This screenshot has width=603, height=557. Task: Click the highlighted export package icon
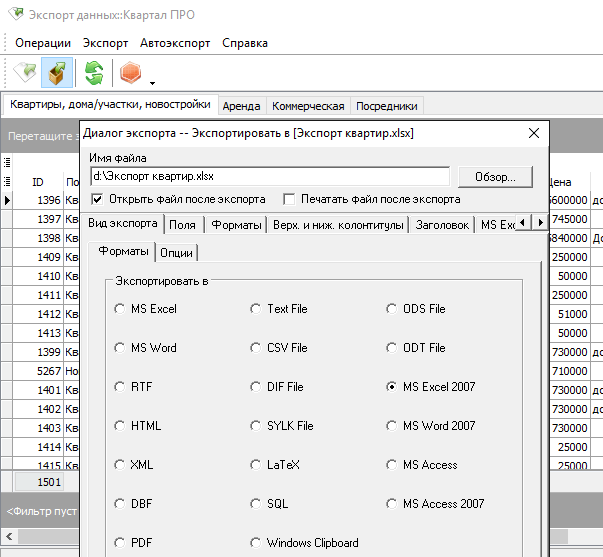57,73
